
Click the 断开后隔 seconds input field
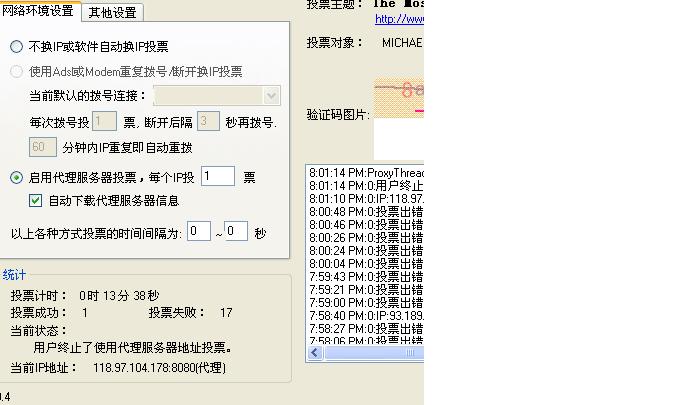coord(208,122)
